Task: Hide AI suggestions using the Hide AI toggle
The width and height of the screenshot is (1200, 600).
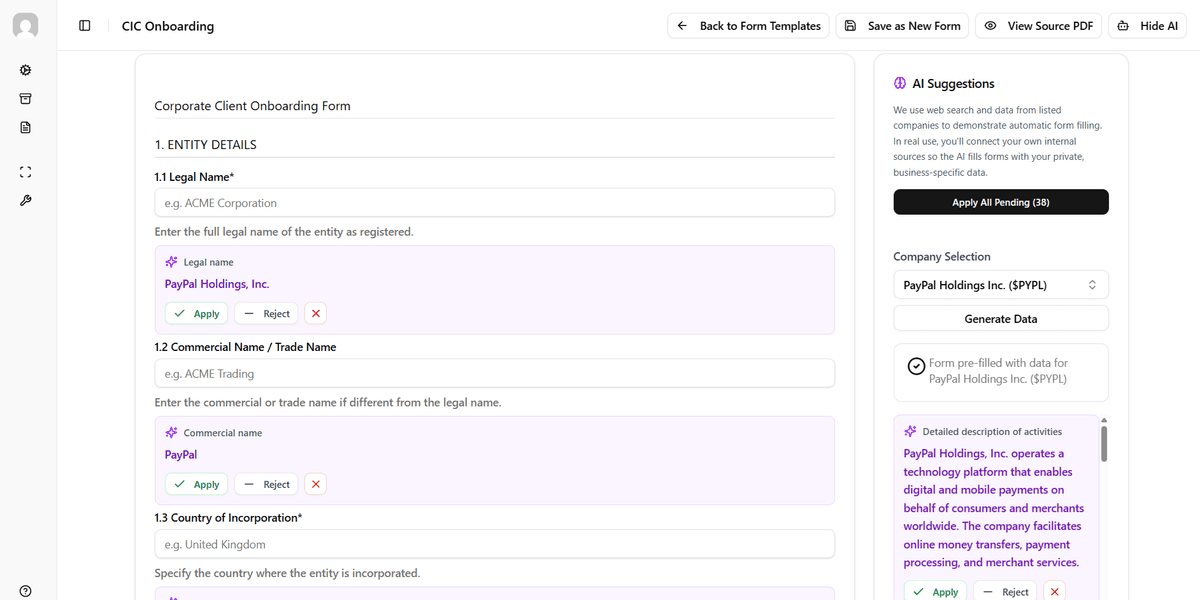Action: (1147, 25)
